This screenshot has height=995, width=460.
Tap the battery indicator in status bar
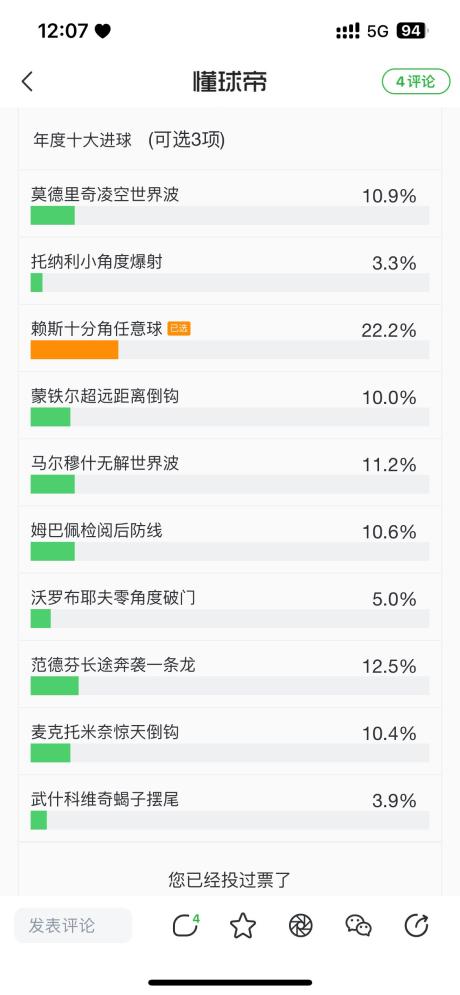point(411,30)
